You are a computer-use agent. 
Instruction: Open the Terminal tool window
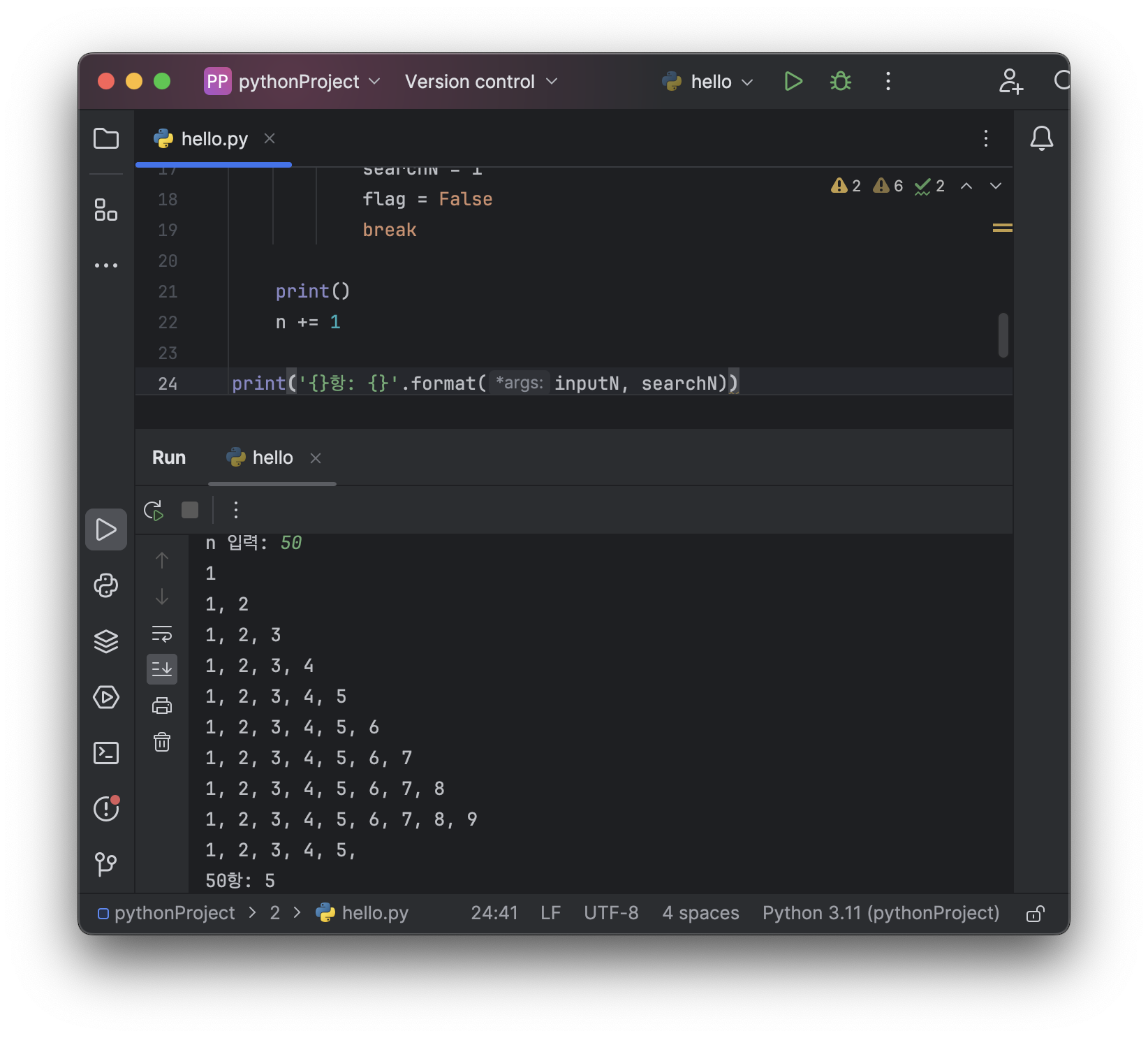click(106, 753)
